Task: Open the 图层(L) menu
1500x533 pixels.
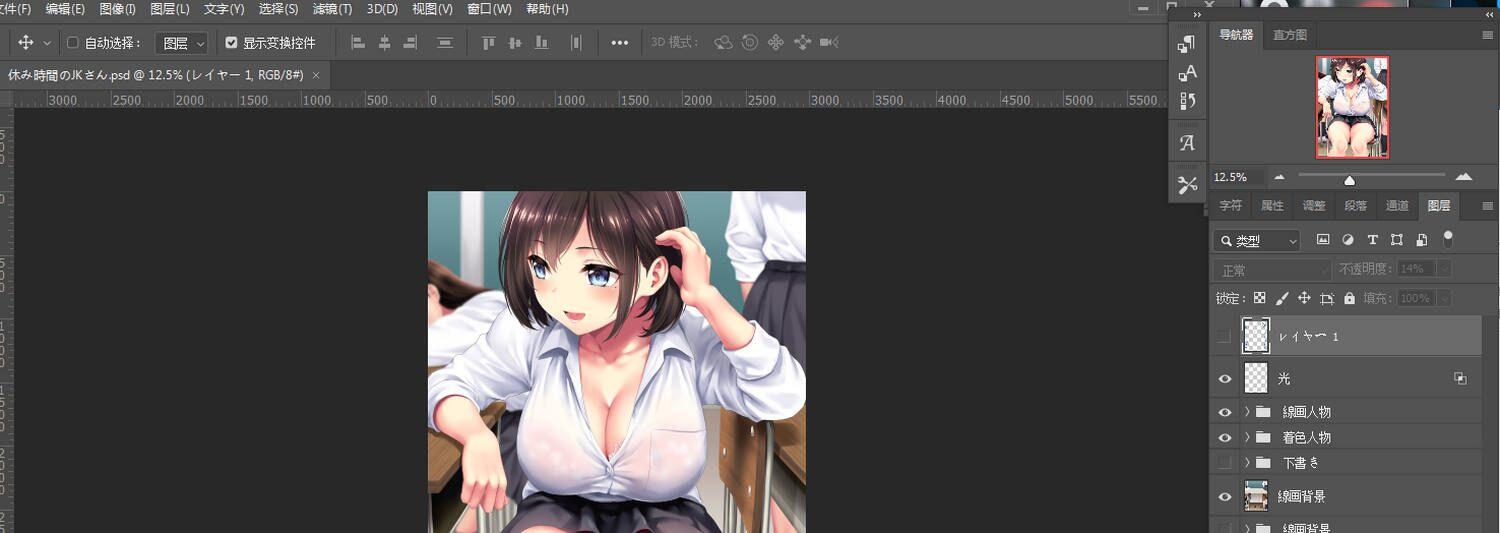Action: 170,9
